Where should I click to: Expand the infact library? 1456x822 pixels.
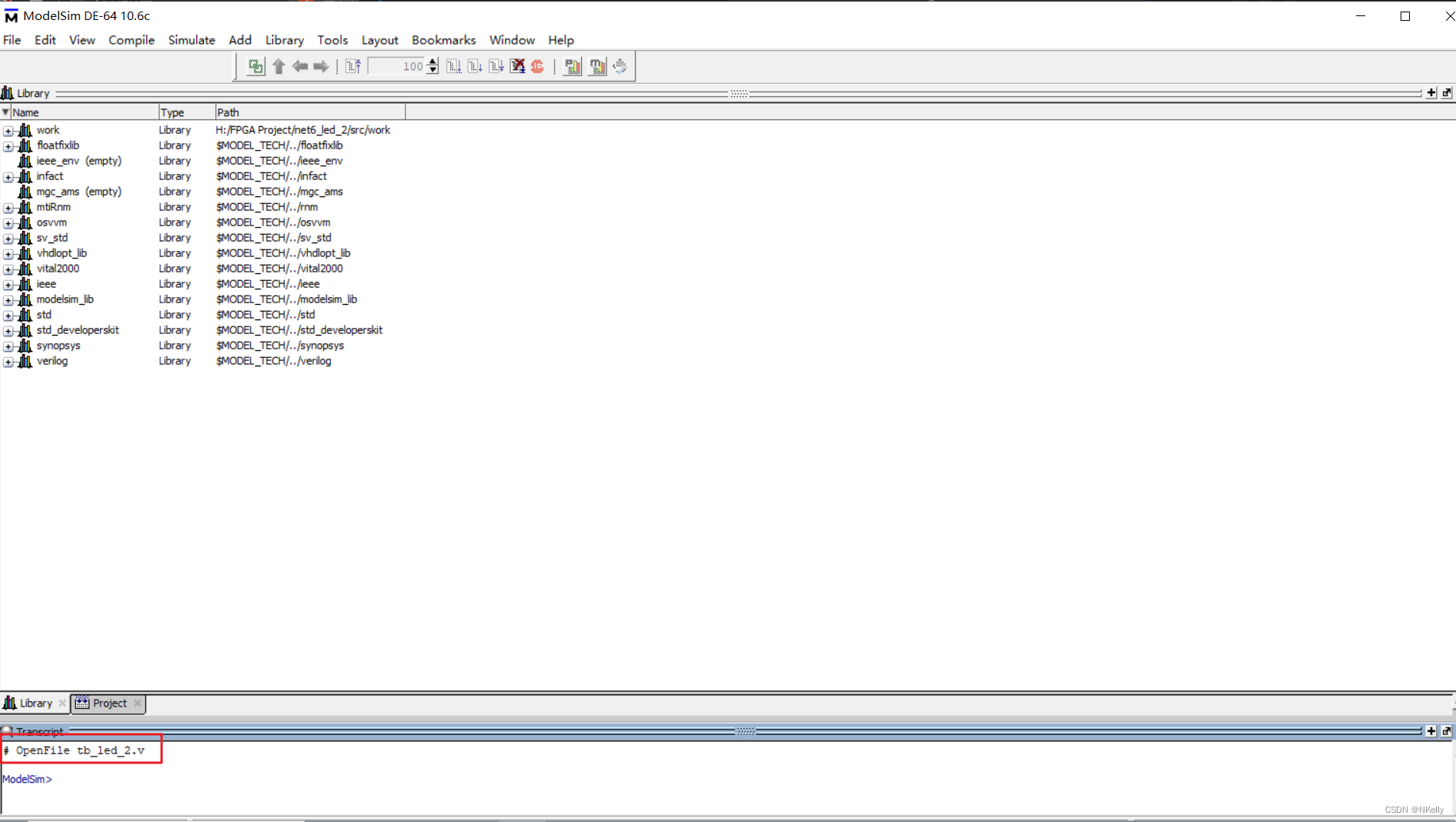[8, 177]
